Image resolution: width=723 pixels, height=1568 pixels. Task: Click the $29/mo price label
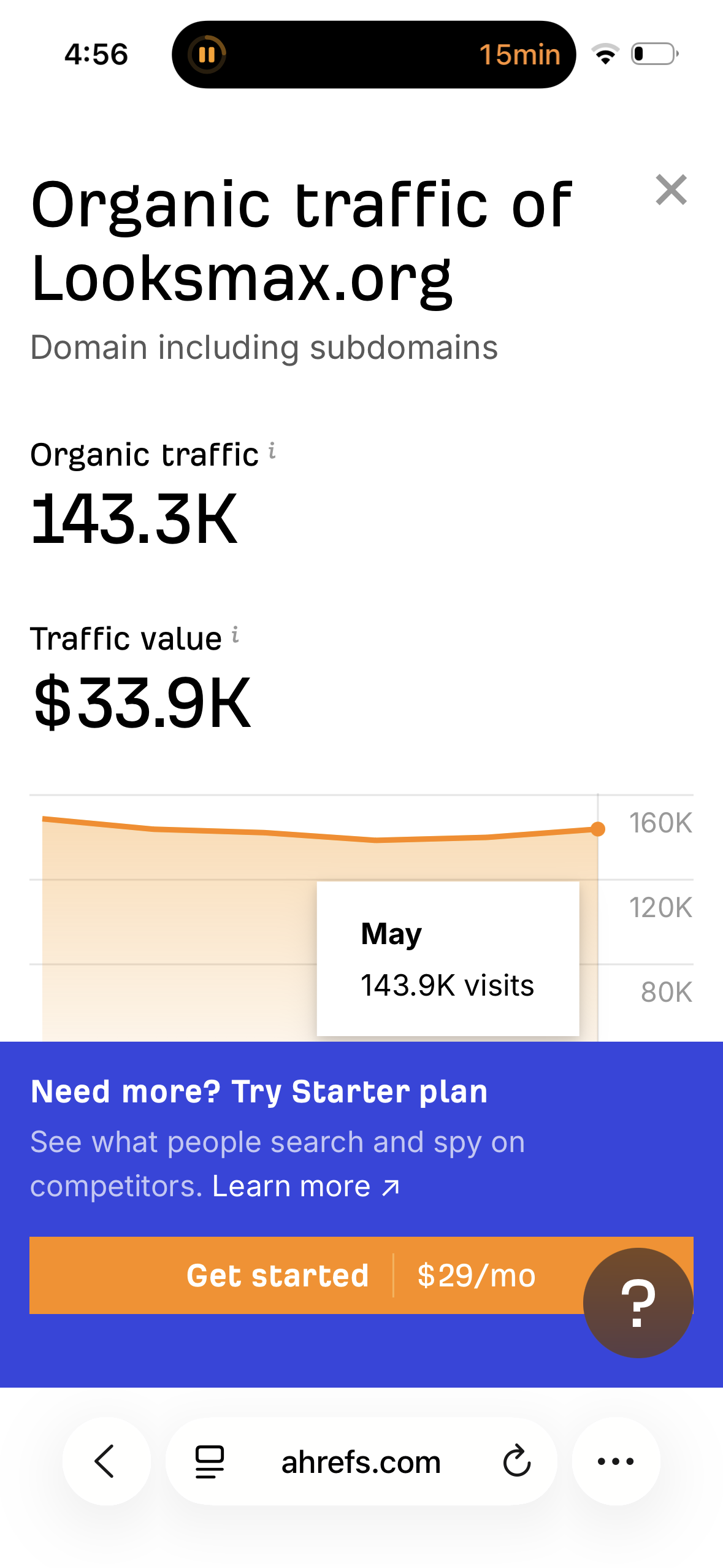point(476,1275)
